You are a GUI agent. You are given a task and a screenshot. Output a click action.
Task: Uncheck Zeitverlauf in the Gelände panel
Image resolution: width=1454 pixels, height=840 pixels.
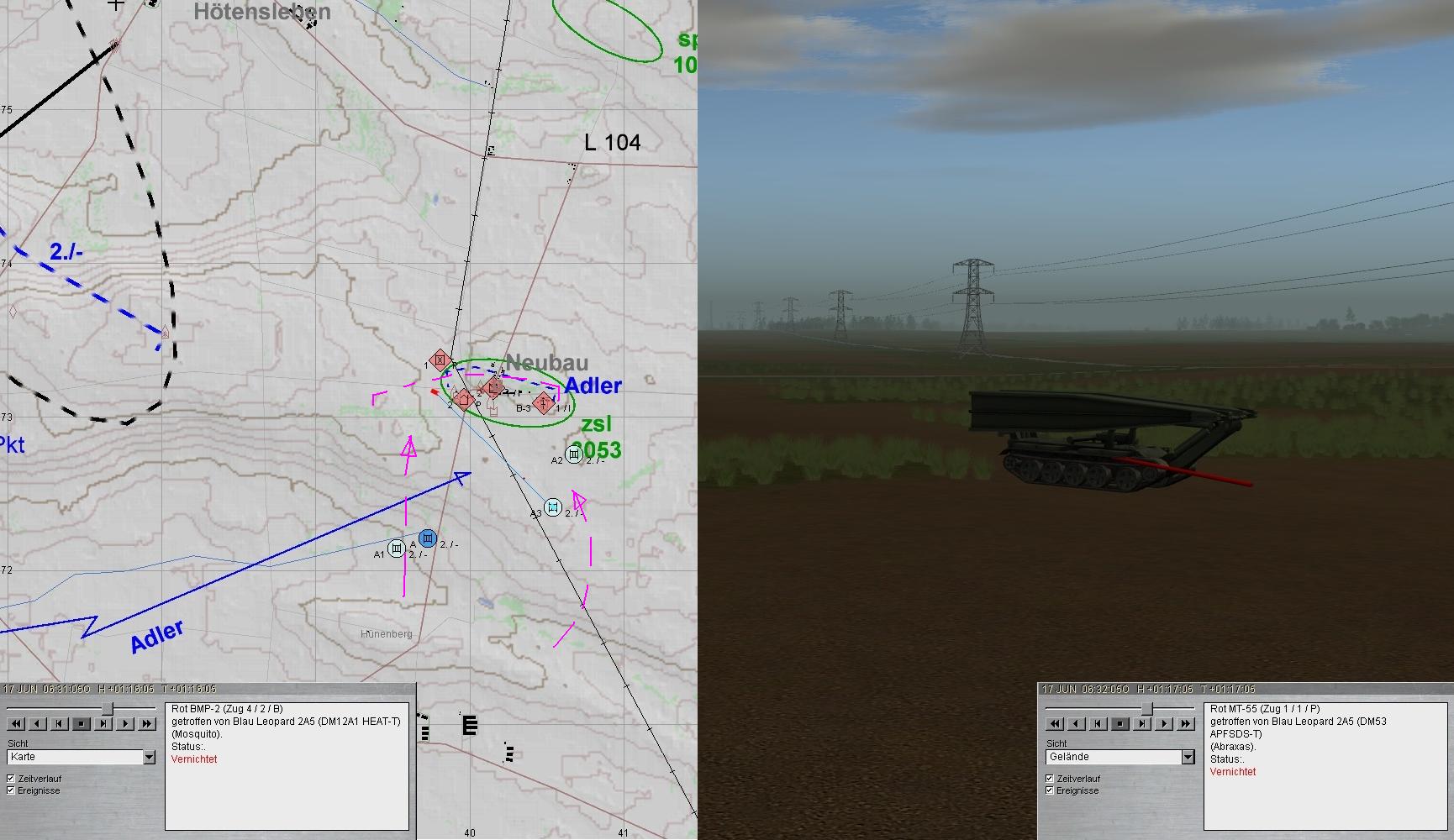(1050, 779)
